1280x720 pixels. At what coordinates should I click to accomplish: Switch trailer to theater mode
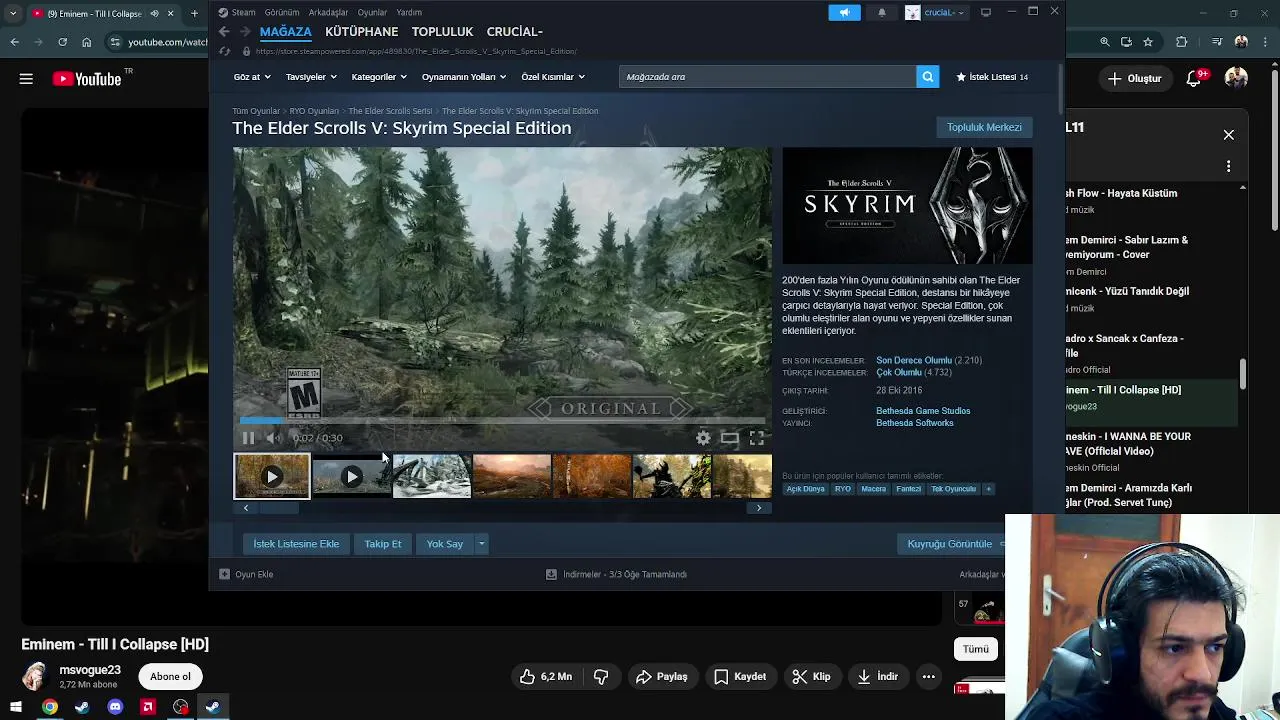[x=730, y=438]
